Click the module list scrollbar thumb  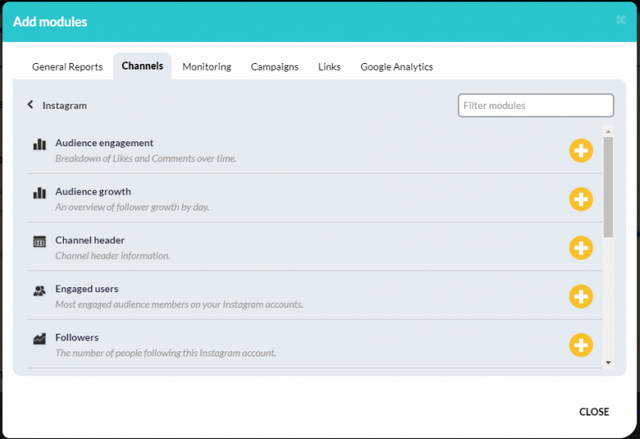click(608, 186)
